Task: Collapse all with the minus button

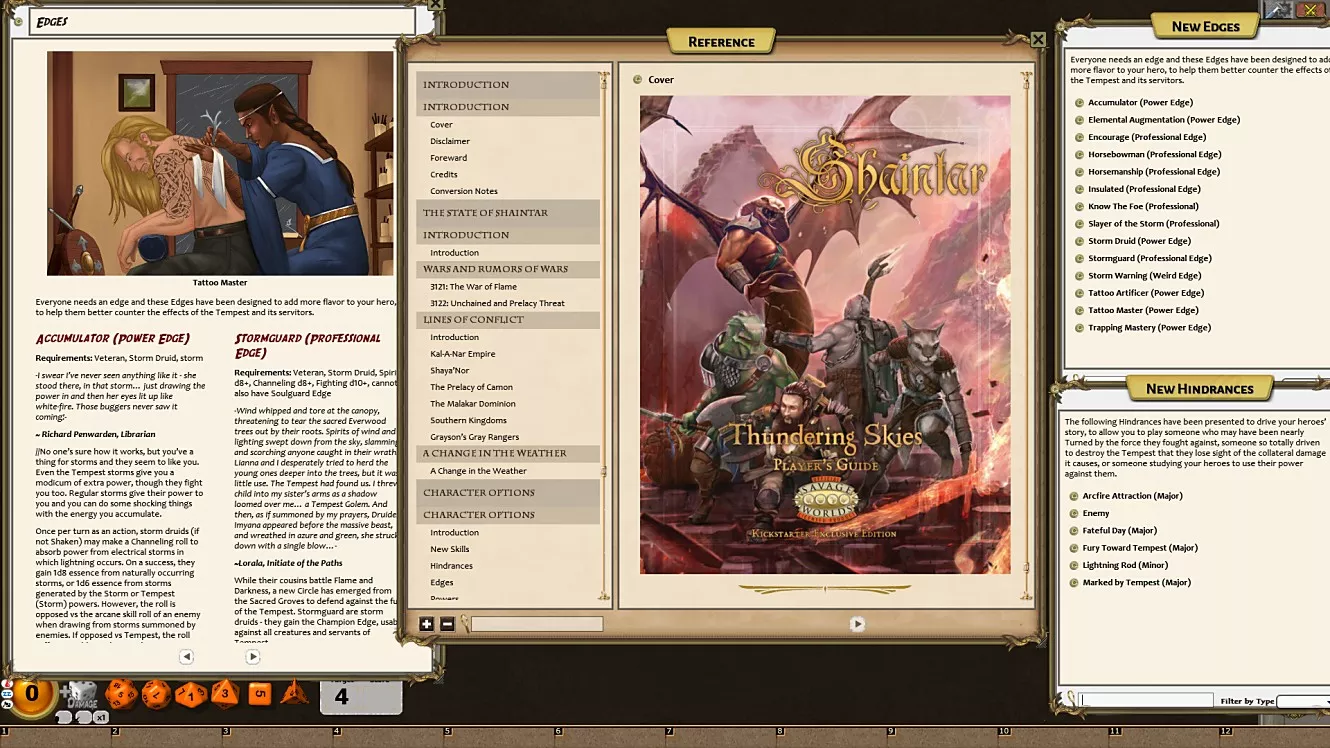Action: coord(447,624)
